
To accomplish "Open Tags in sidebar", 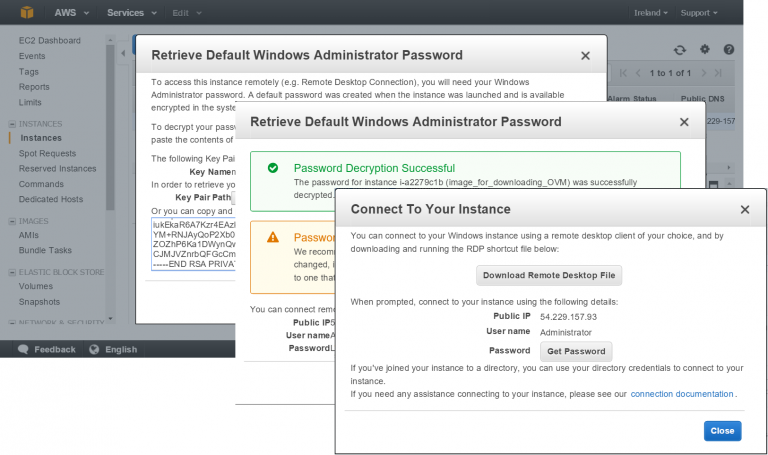I will tap(28, 72).
